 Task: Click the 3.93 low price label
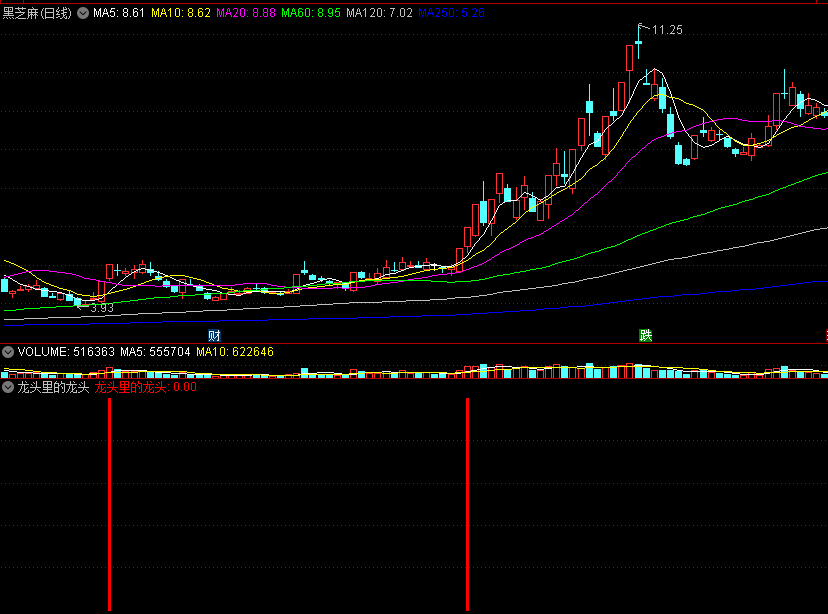(102, 308)
